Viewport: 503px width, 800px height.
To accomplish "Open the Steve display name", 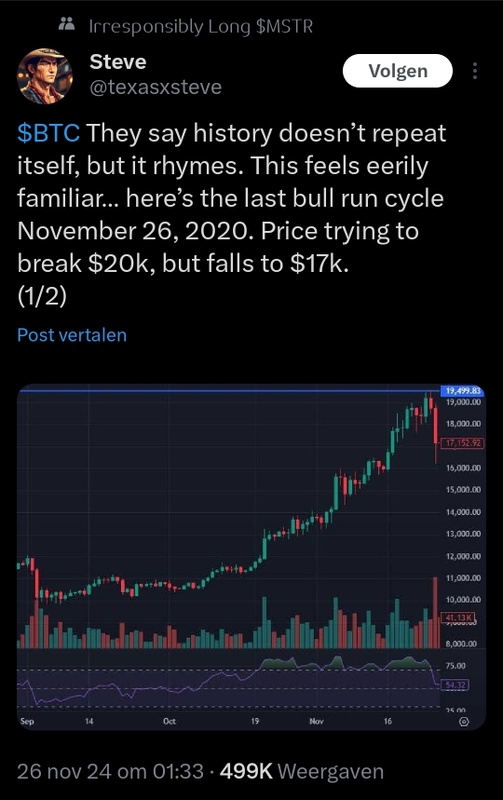I will 118,62.
